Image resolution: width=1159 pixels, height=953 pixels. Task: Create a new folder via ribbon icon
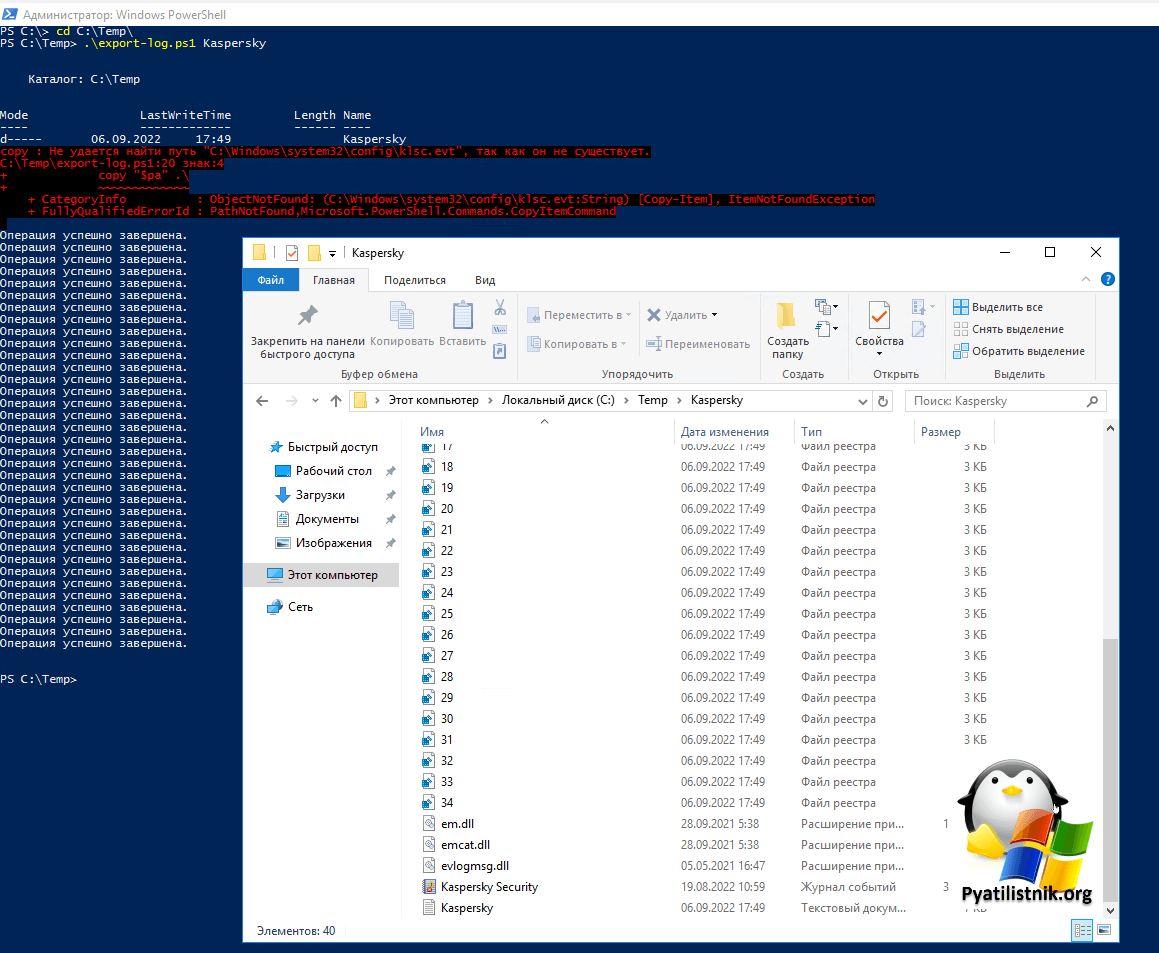tap(787, 317)
